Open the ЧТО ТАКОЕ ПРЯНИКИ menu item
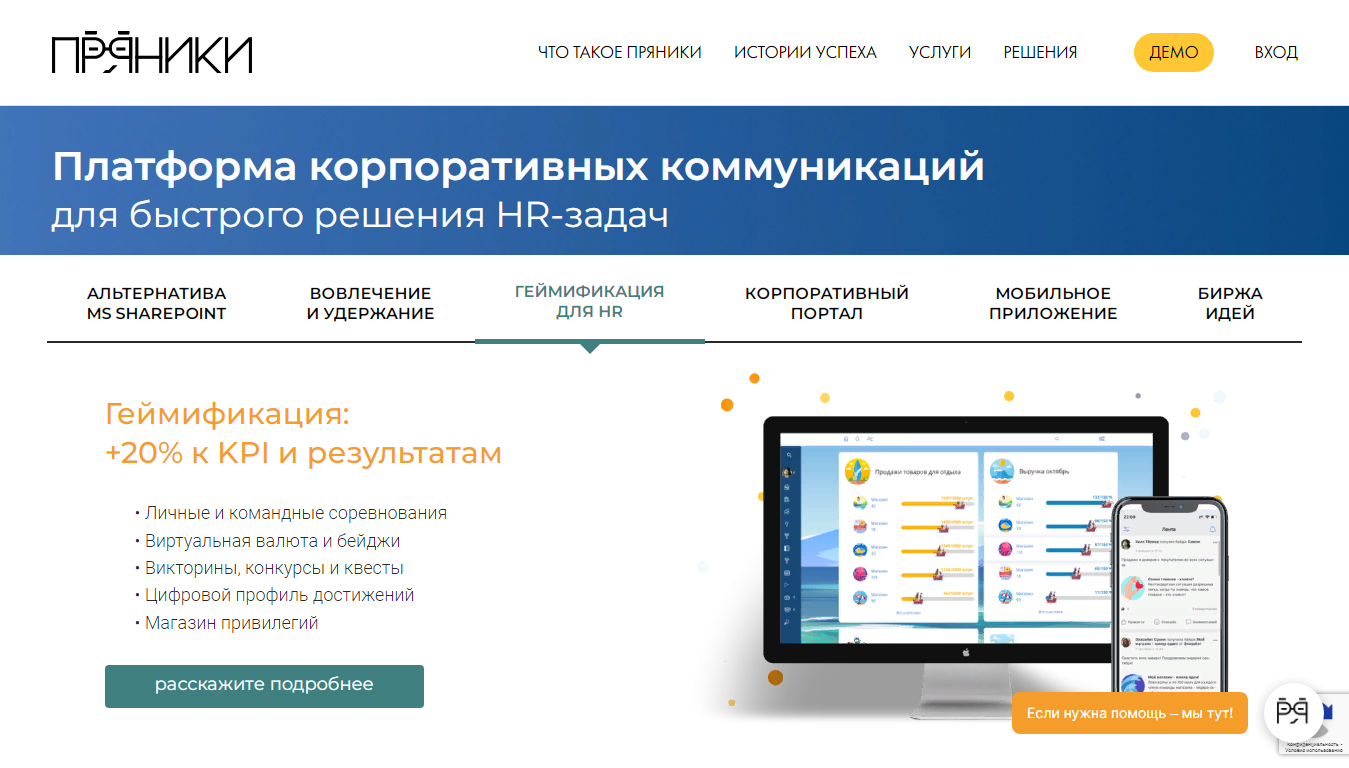The image size is (1349, 768). point(620,52)
